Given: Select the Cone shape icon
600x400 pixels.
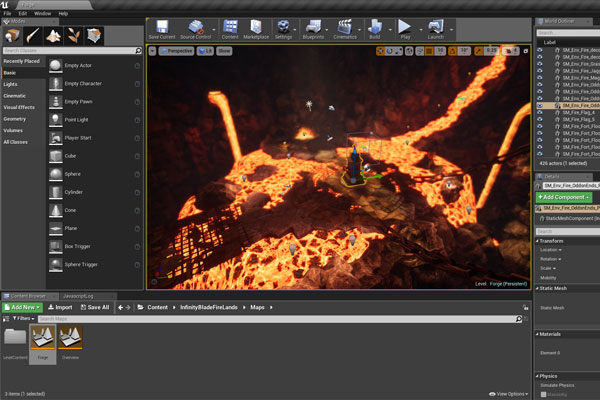Looking at the screenshot, I should pyautogui.click(x=55, y=211).
